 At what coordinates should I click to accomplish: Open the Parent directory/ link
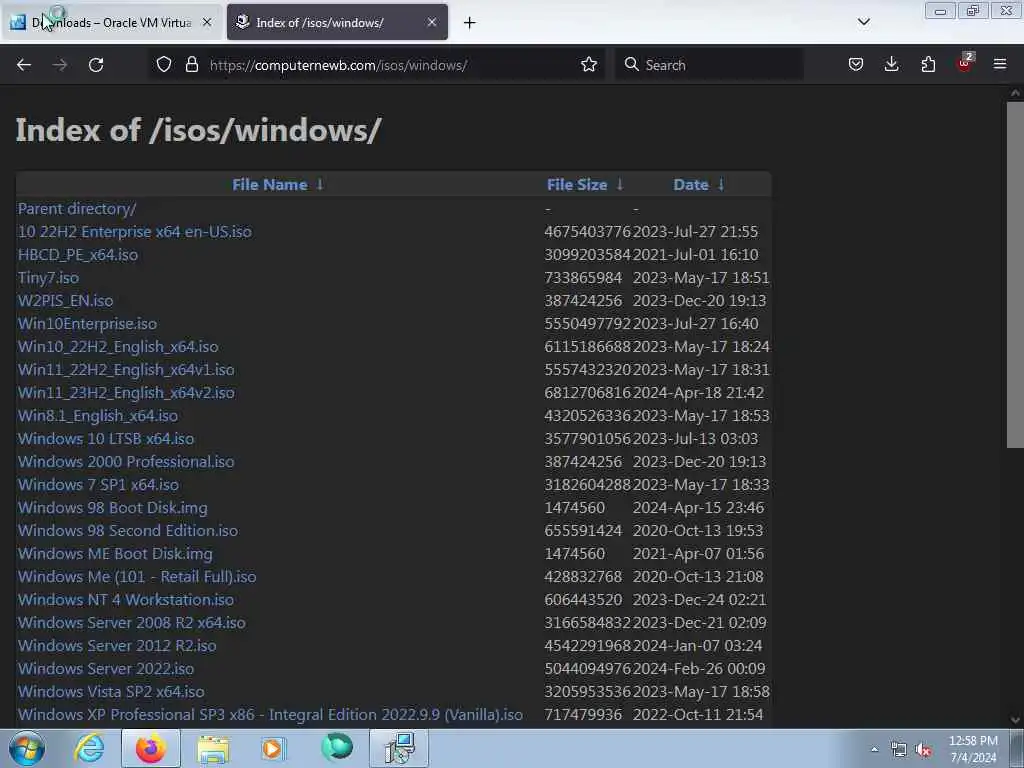[x=77, y=208]
